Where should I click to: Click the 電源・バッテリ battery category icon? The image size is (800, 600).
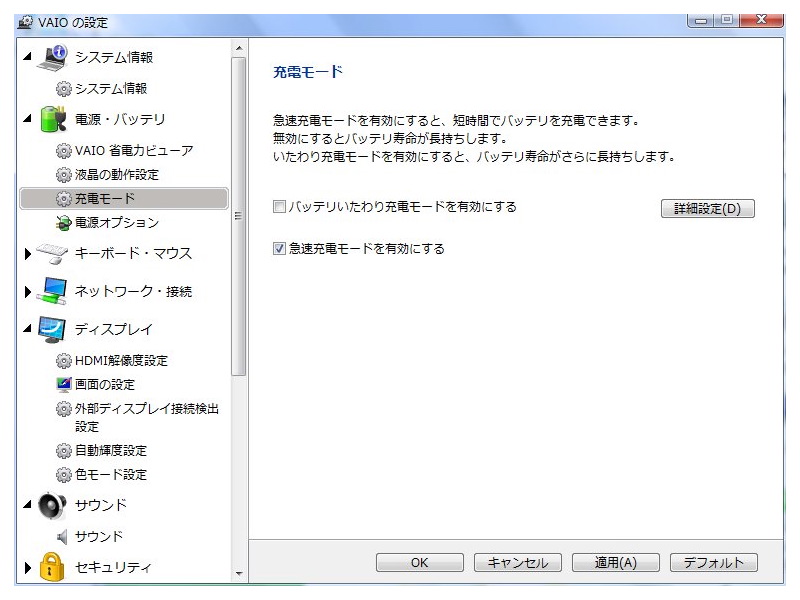click(x=53, y=119)
